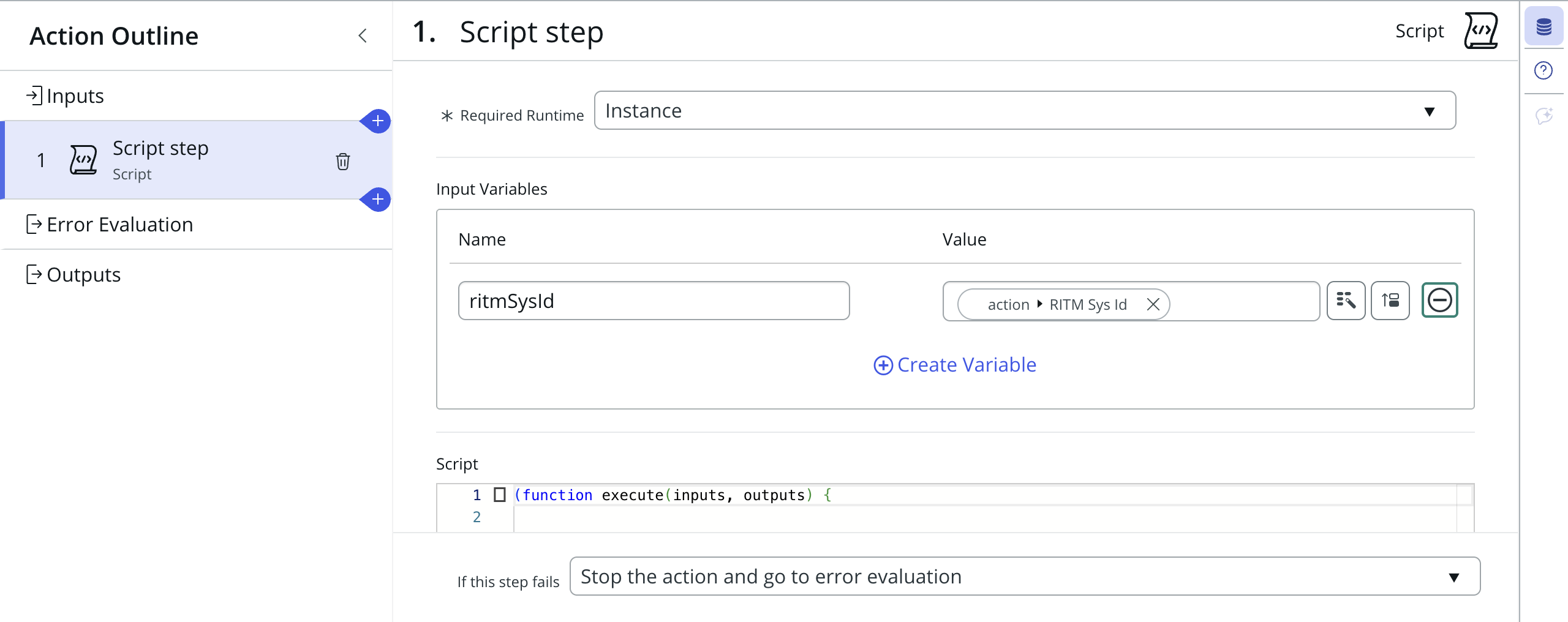Click the ritmSysId name input field
The width and height of the screenshot is (1568, 622).
pyautogui.click(x=654, y=301)
